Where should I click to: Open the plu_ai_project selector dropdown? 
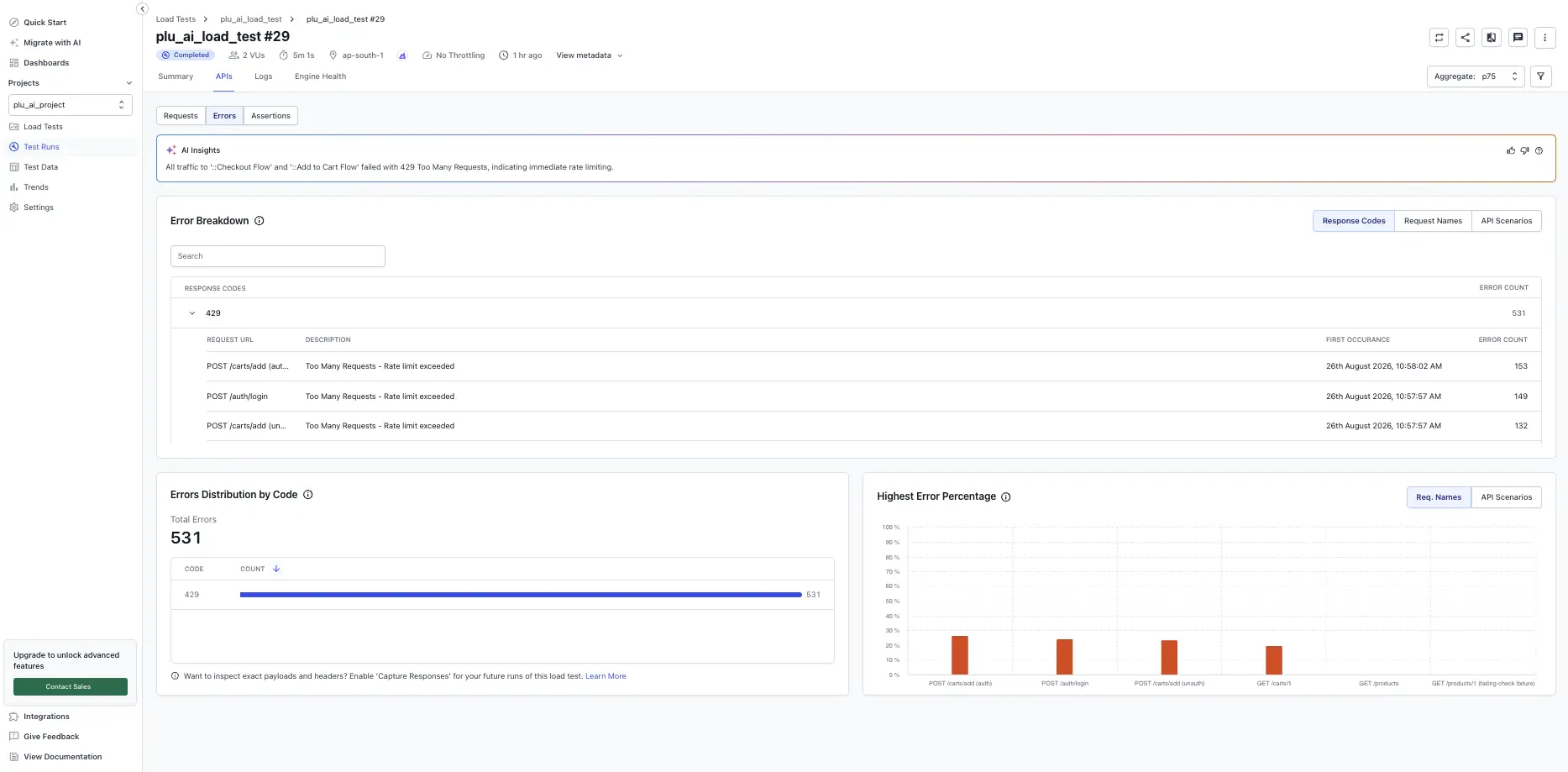point(70,105)
